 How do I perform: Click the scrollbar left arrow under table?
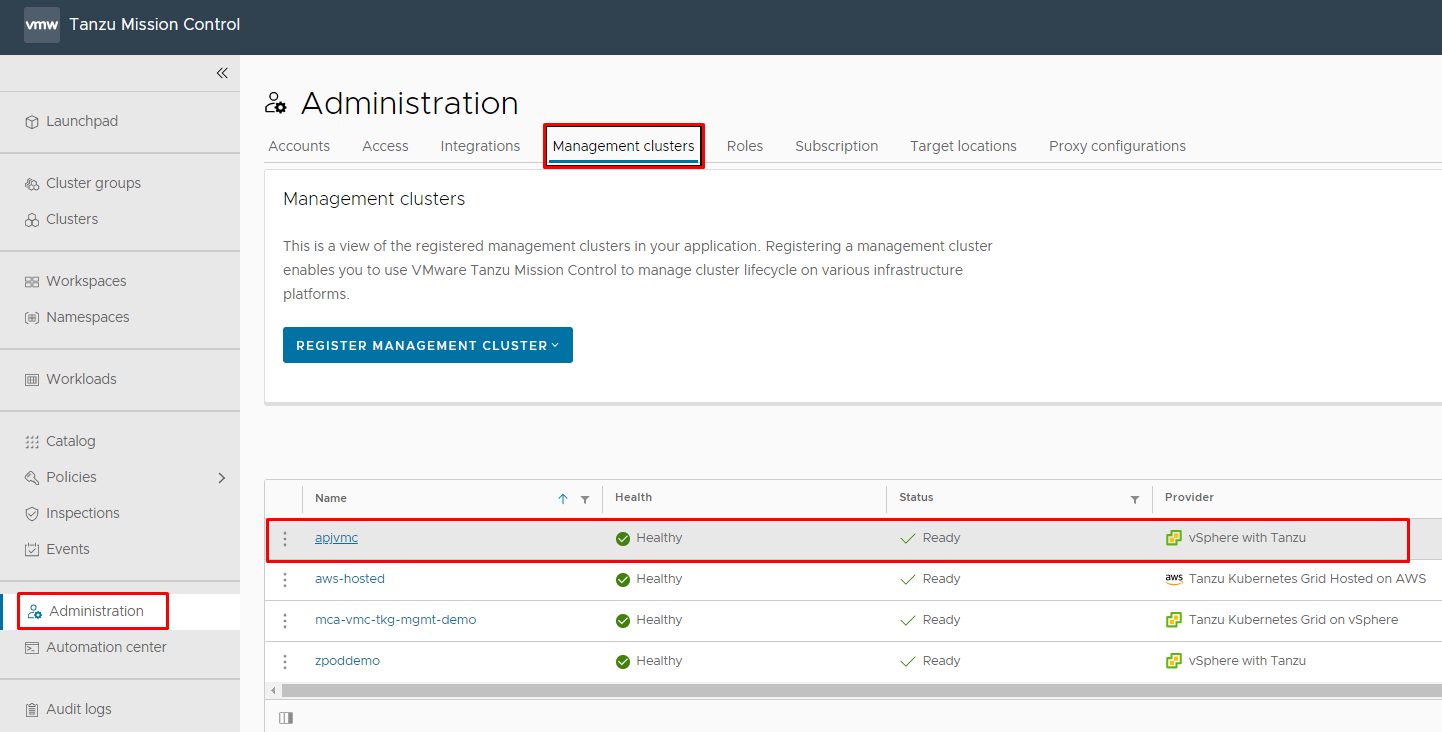click(272, 691)
